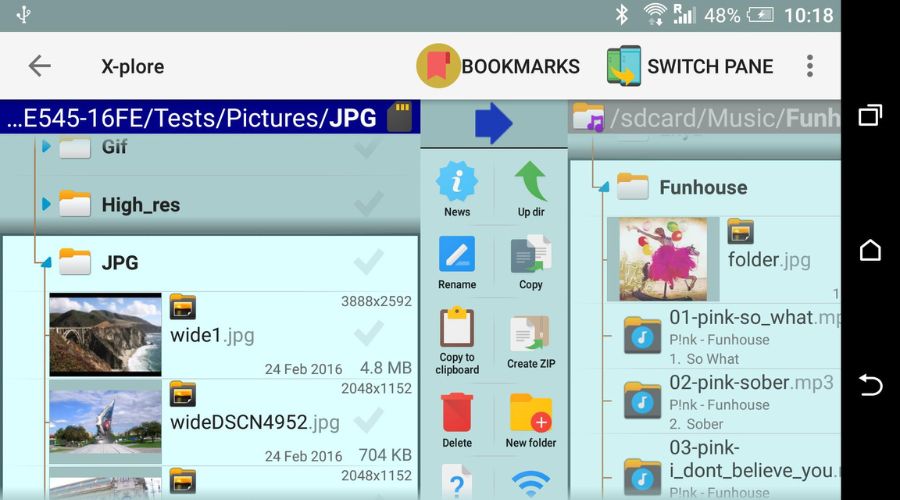Click the 3888x2592 resolution text

pyautogui.click(x=377, y=301)
